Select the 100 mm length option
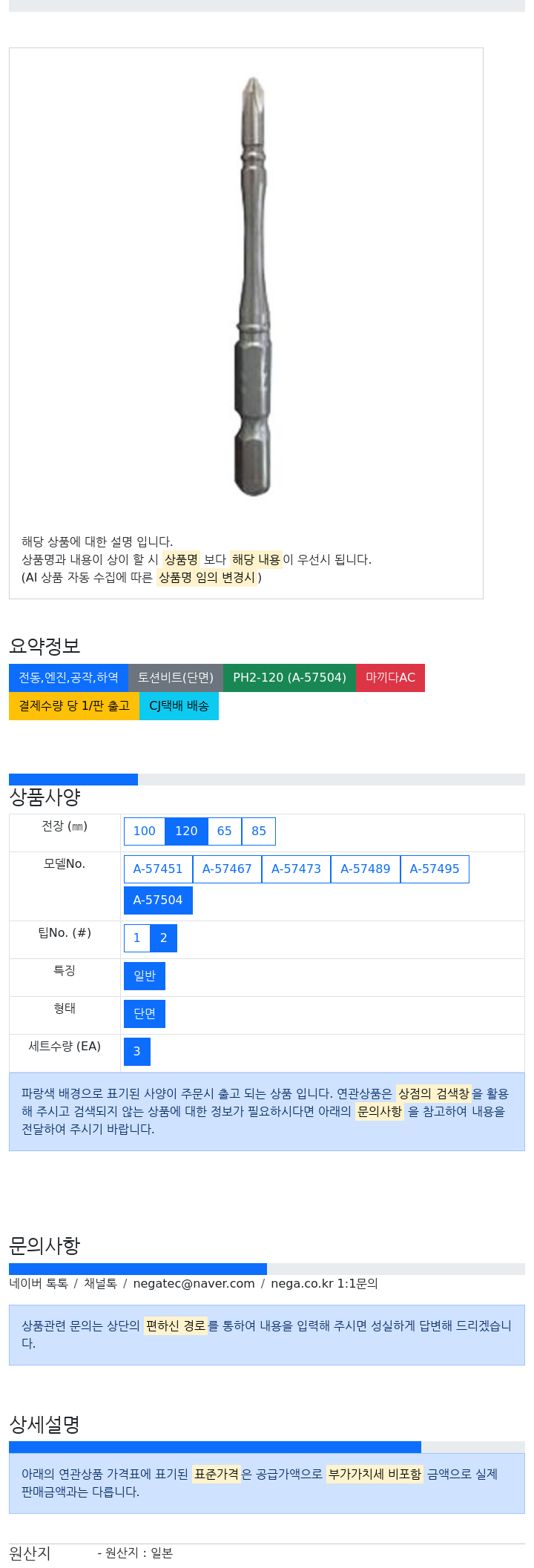 (x=144, y=831)
